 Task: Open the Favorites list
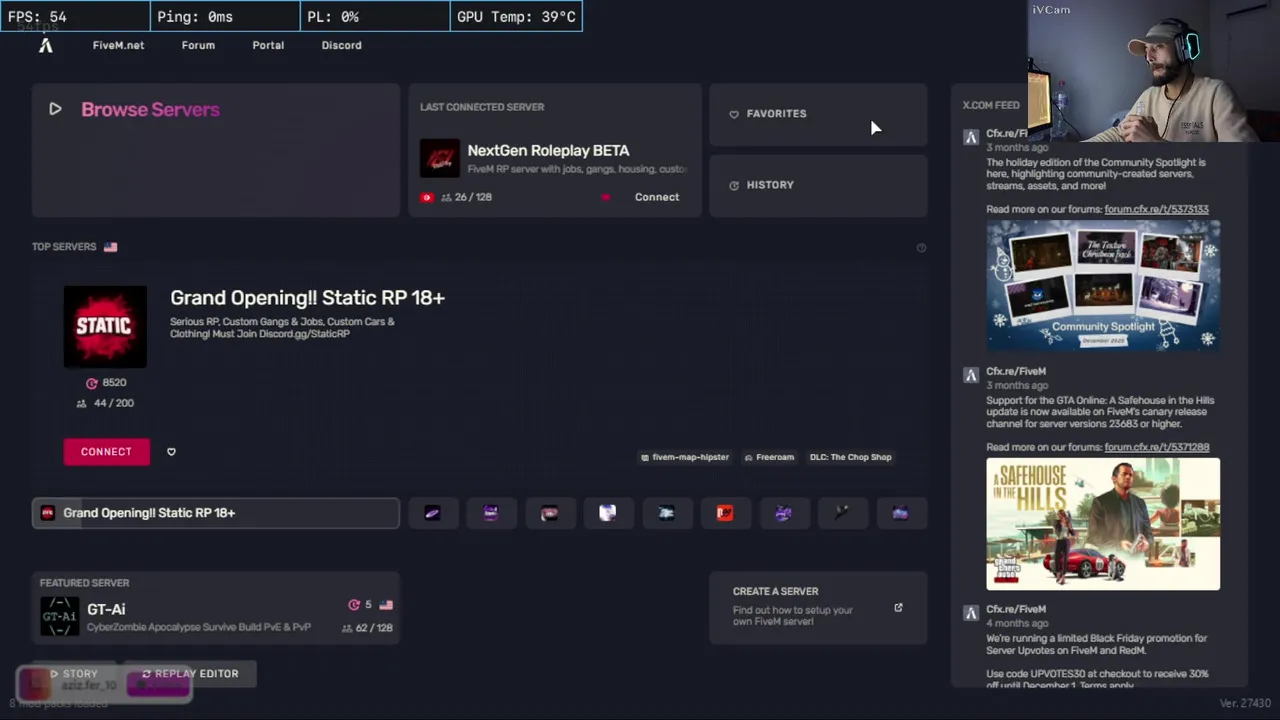[818, 114]
